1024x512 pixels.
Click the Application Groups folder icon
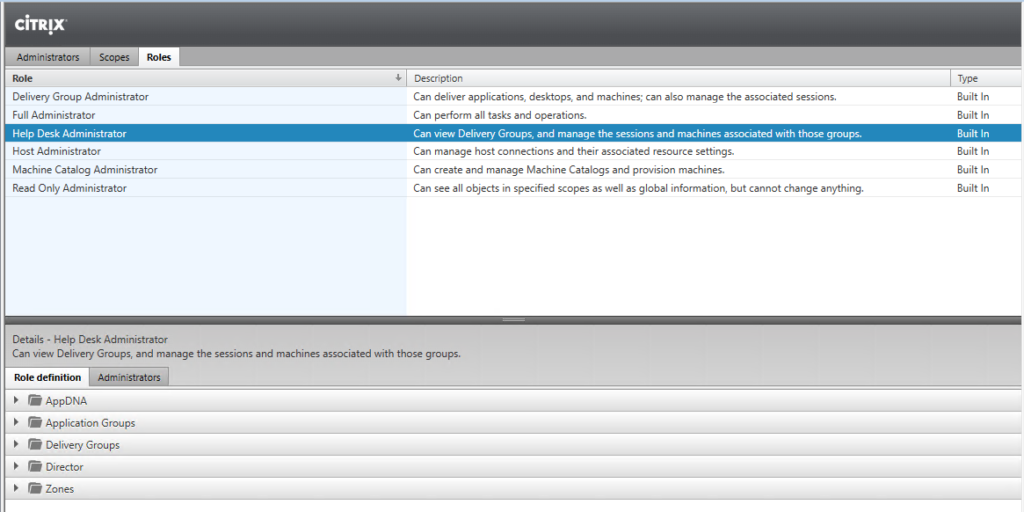[35, 423]
